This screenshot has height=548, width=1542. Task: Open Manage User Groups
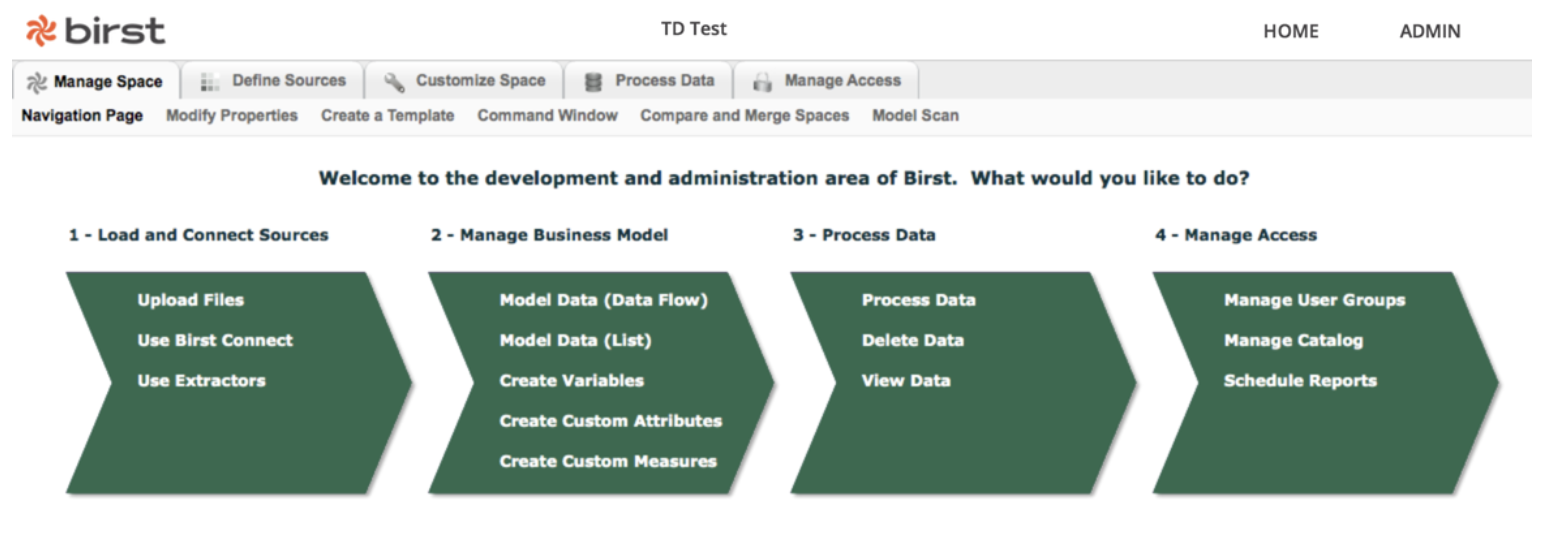click(x=1314, y=300)
